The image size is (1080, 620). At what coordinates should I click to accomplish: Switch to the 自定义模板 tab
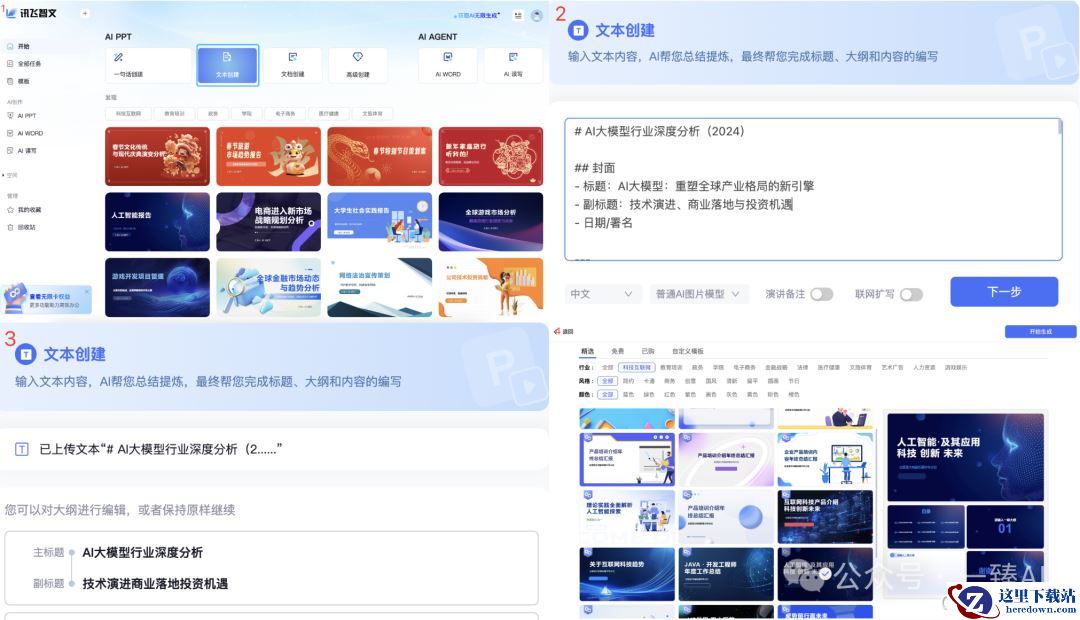687,351
